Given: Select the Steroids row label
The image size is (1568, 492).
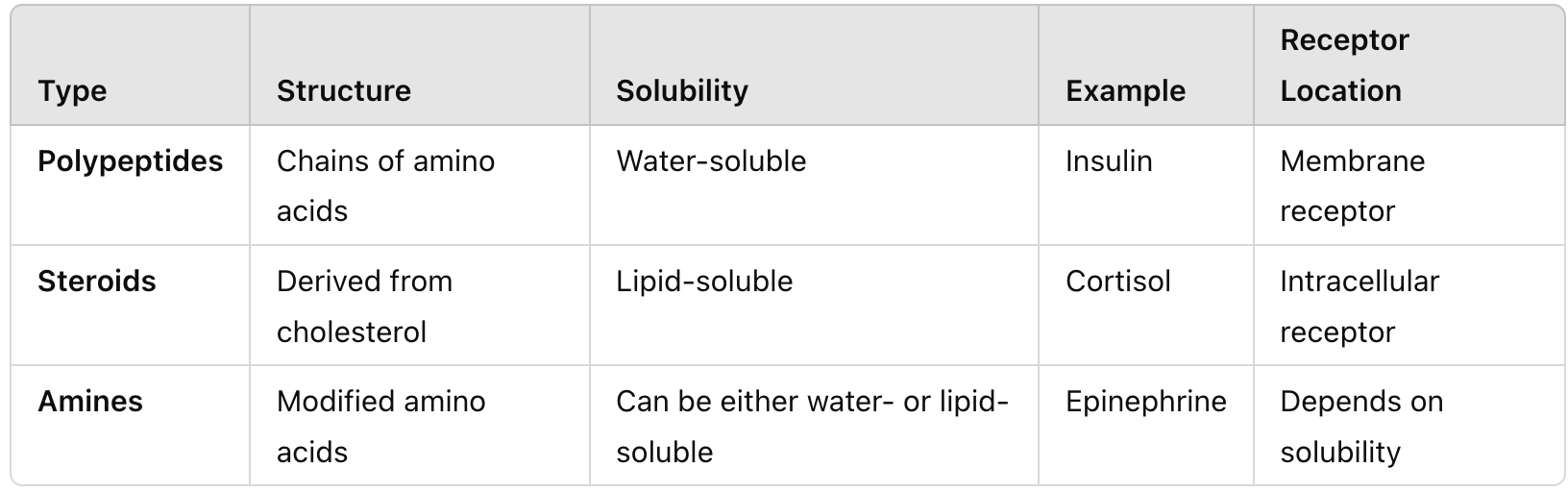Looking at the screenshot, I should point(97,282).
